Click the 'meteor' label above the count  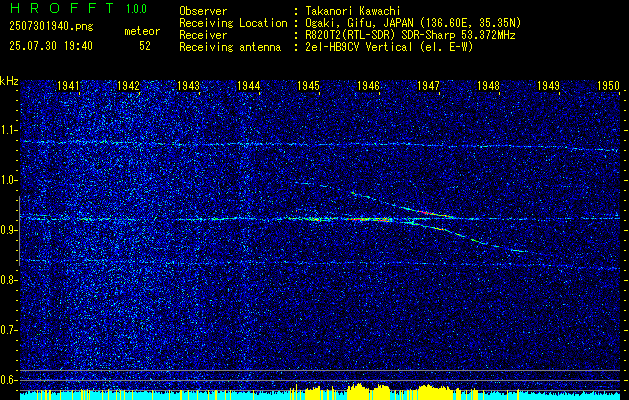[x=142, y=31]
